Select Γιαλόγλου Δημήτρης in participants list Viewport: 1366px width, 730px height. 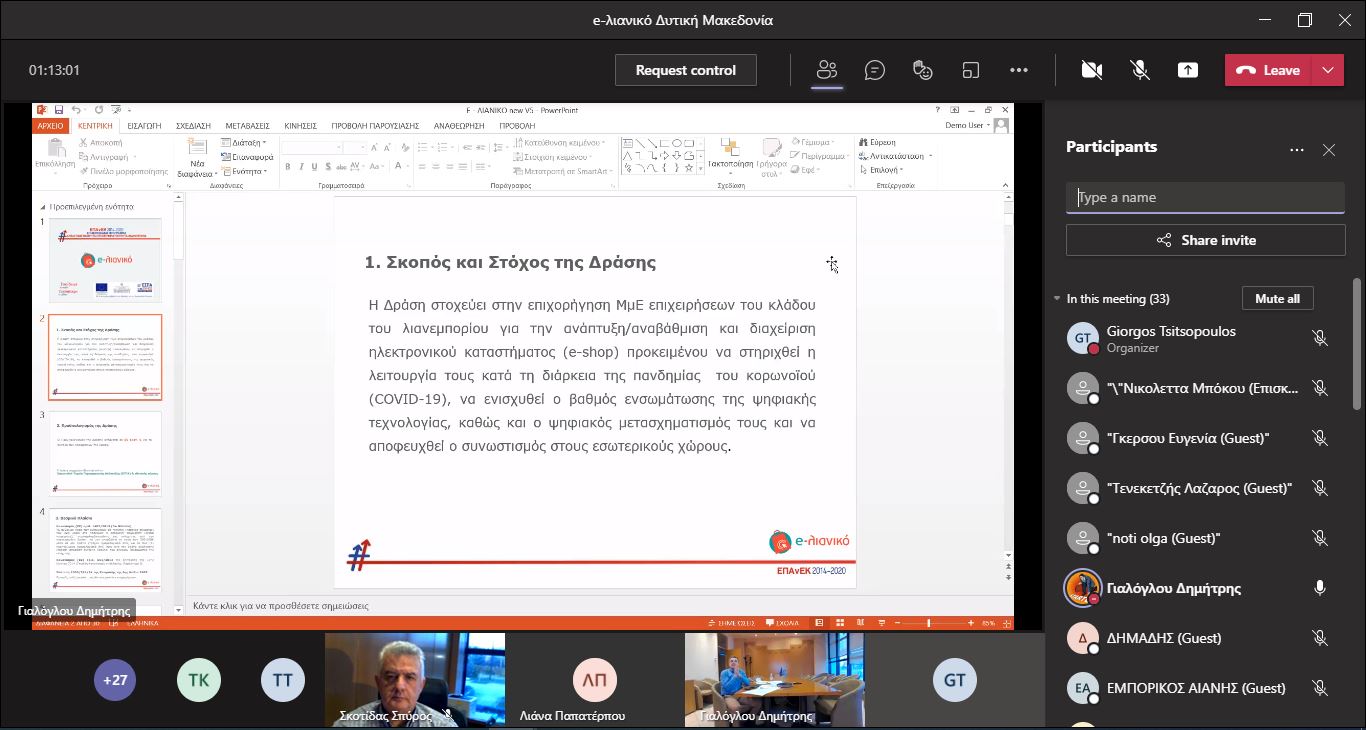point(1173,588)
